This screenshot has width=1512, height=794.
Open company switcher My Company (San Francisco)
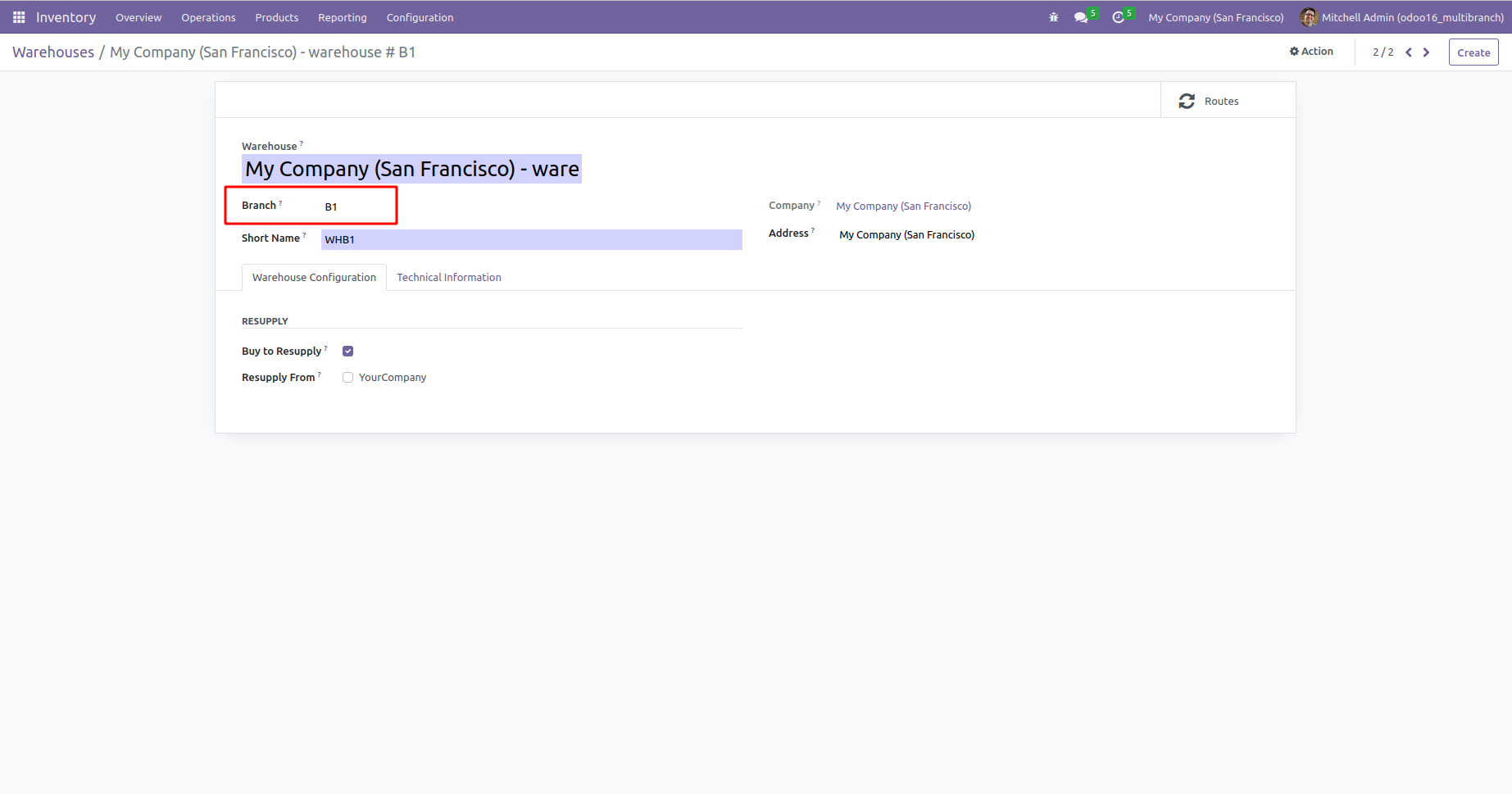1216,17
